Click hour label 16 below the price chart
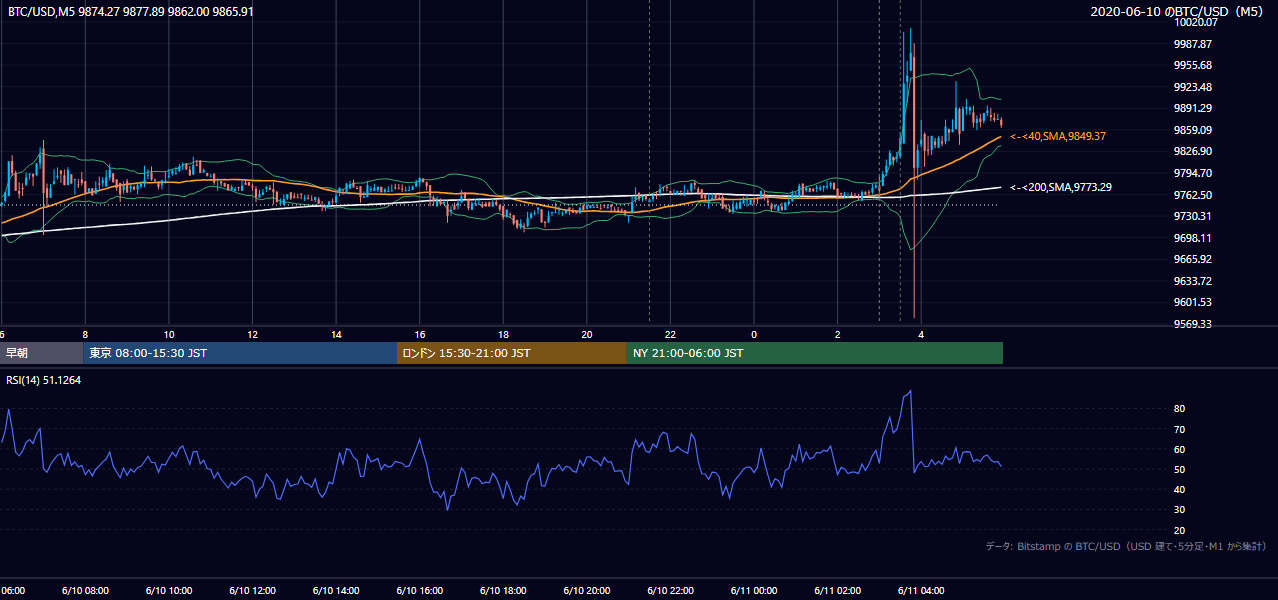Image resolution: width=1278 pixels, height=600 pixels. tap(420, 334)
